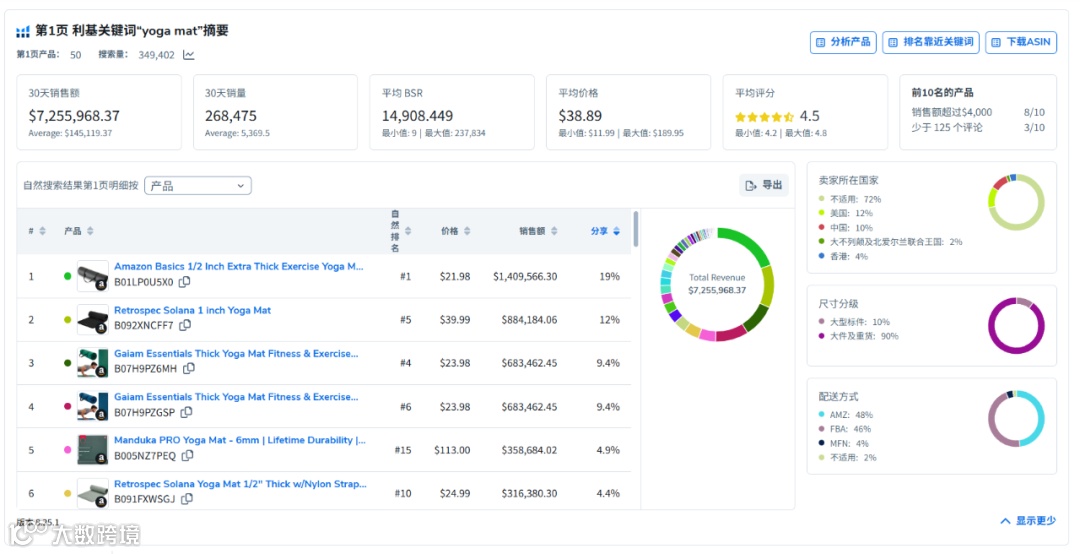Select 平均 BSR value 14,908.449

(x=417, y=116)
